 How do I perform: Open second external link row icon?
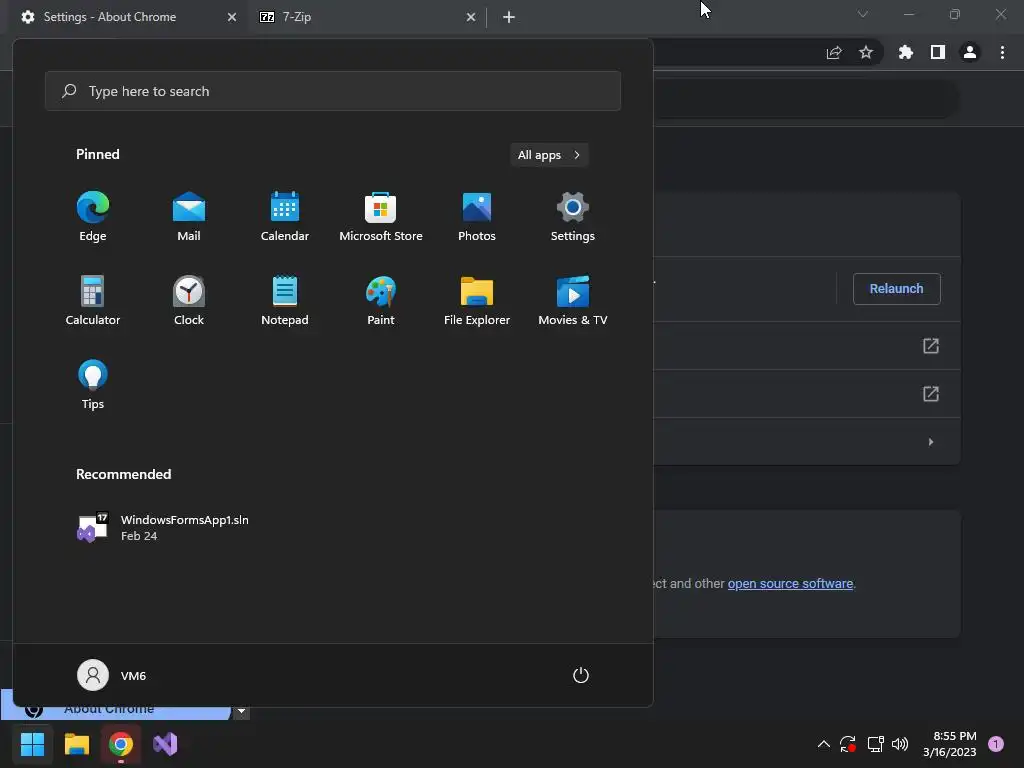(931, 394)
